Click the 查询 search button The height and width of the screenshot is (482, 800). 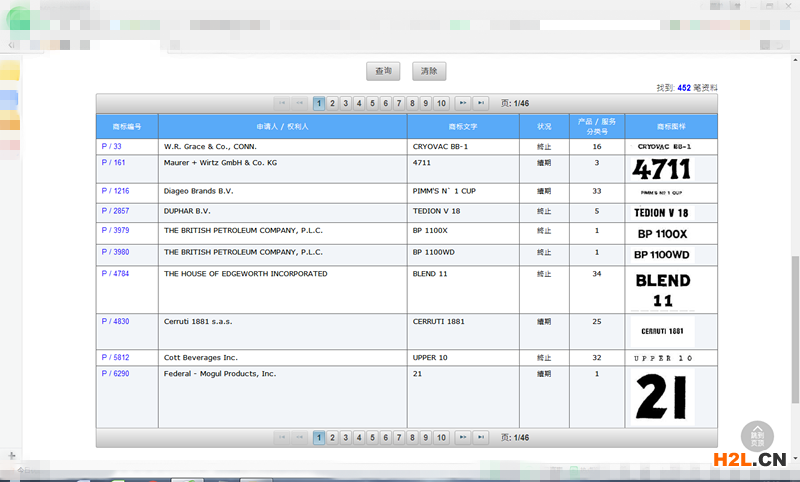coord(383,71)
